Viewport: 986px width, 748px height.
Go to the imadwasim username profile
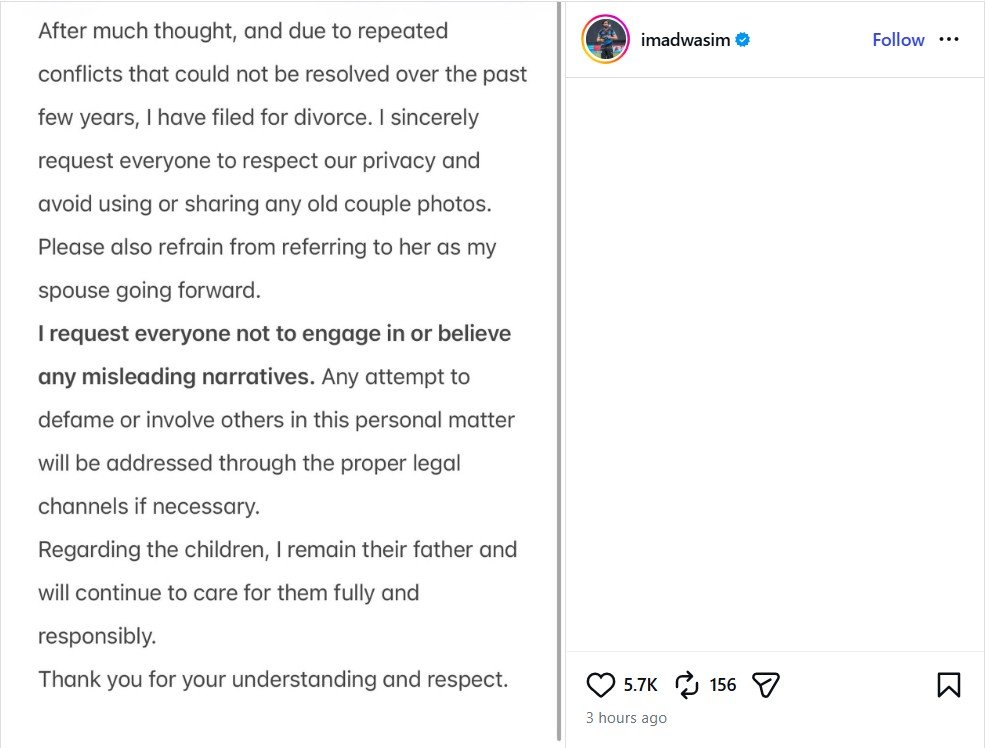(686, 40)
